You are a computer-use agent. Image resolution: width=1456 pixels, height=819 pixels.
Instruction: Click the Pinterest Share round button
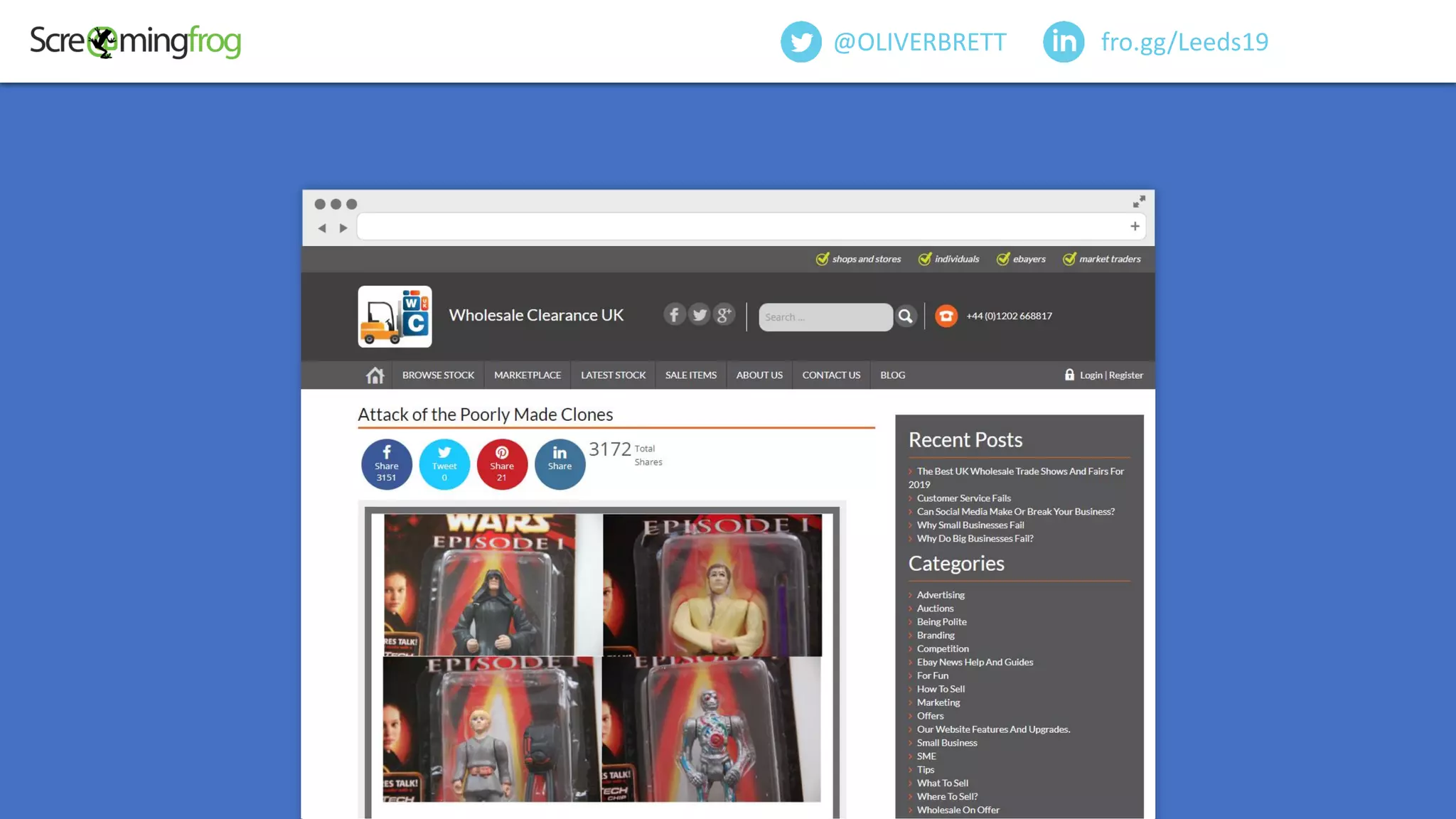[x=502, y=464]
